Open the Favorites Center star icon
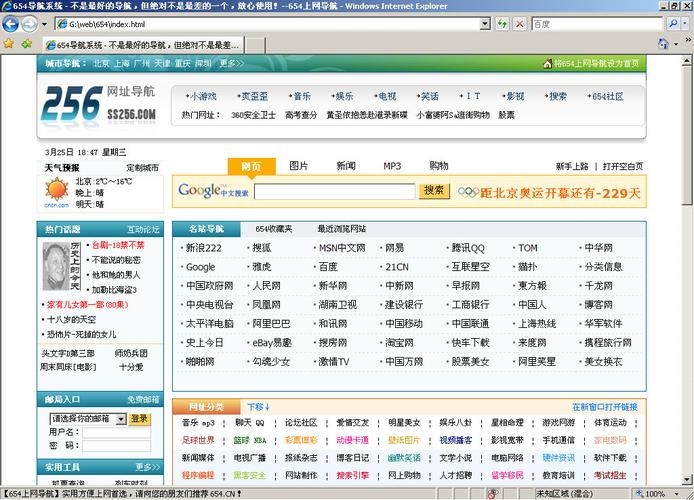Image resolution: width=694 pixels, height=500 pixels. (x=8, y=43)
